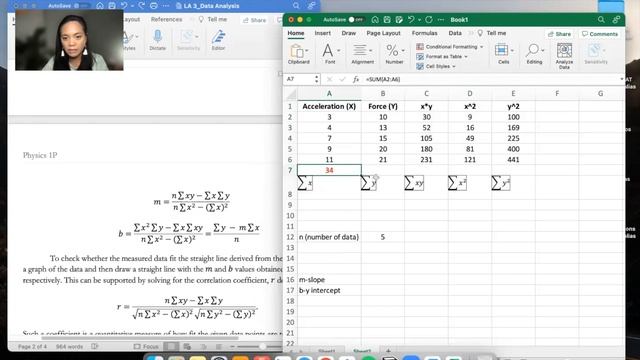Open Formulas tab in Excel
Screen dimensions: 640x360
(x=424, y=33)
